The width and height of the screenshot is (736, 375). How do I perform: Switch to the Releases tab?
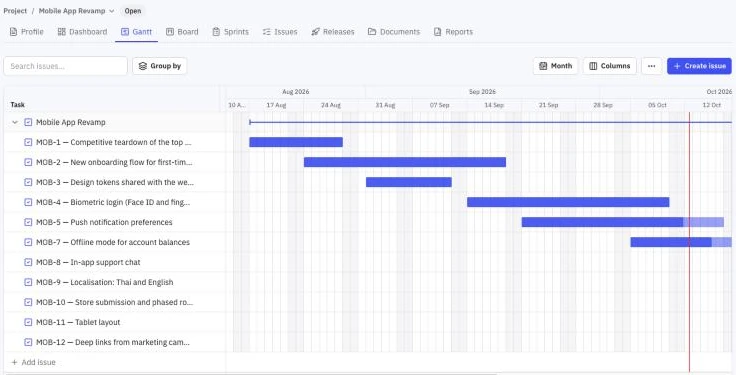[333, 32]
